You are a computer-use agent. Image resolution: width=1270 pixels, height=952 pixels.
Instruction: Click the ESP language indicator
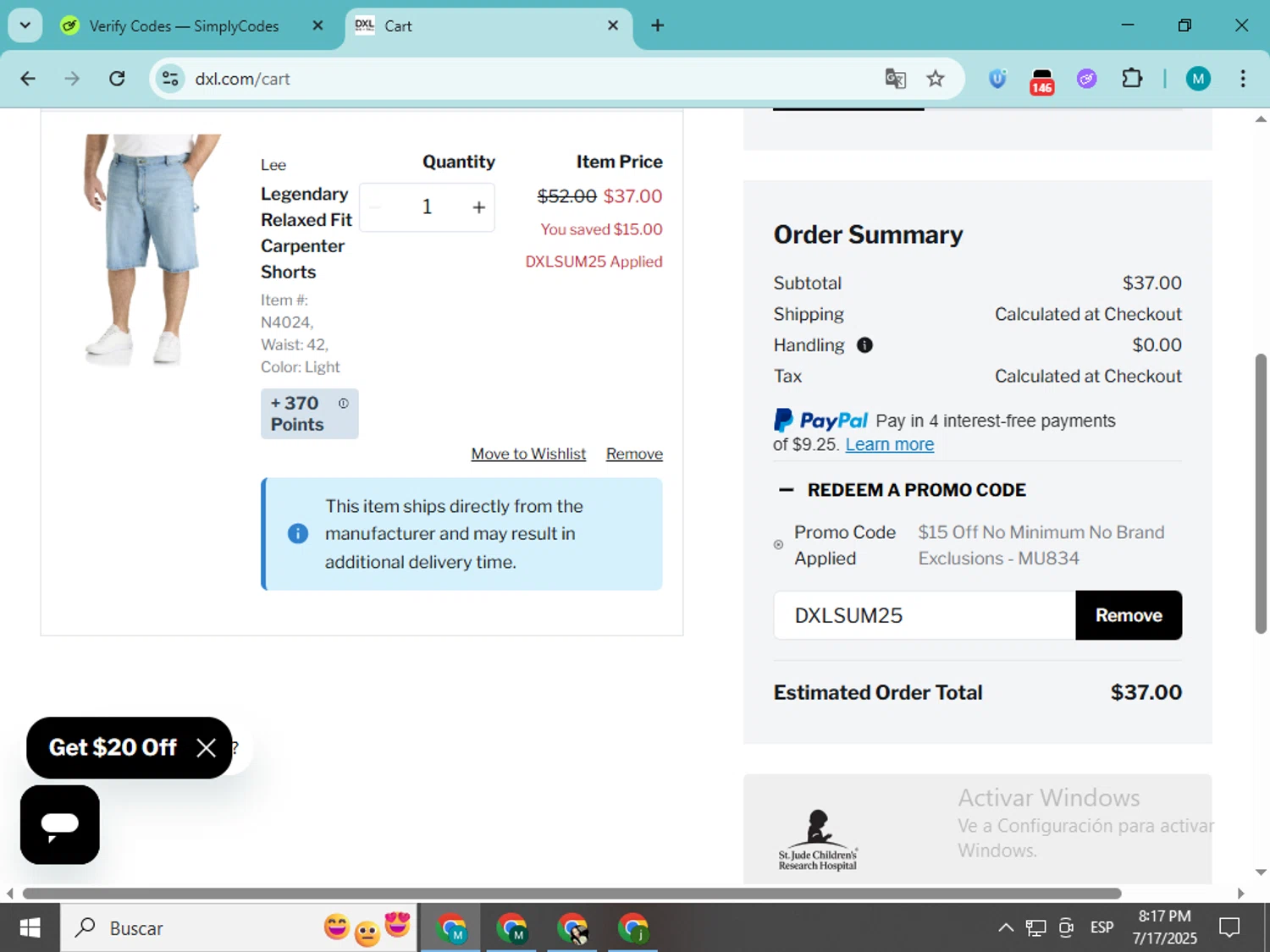[1102, 928]
